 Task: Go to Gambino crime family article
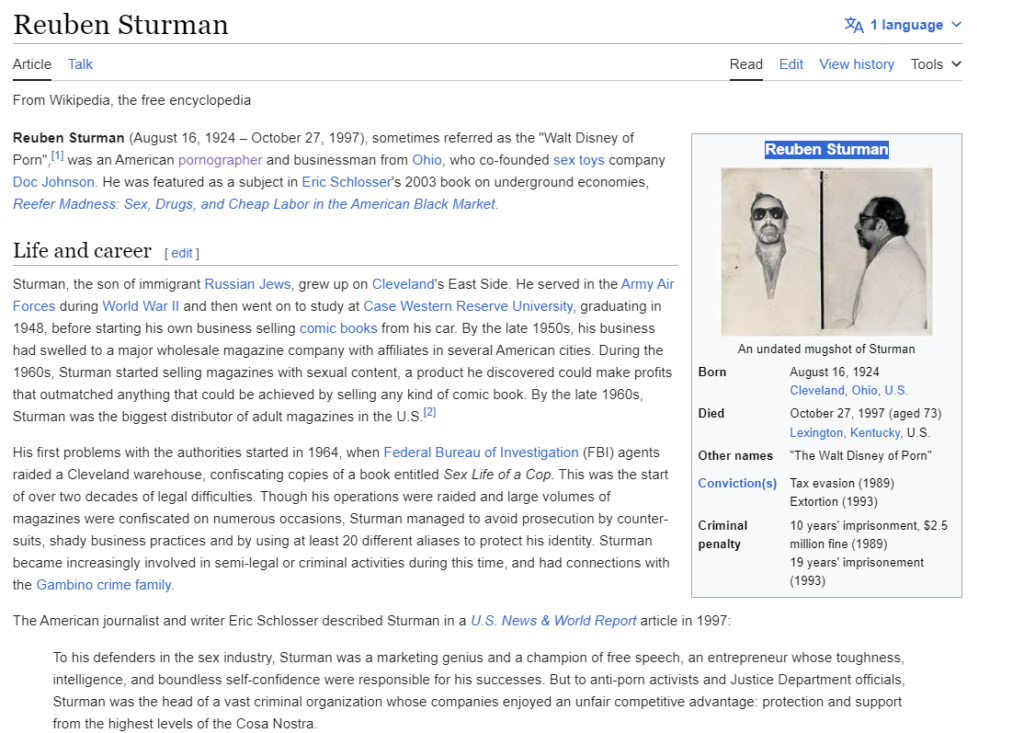click(104, 585)
